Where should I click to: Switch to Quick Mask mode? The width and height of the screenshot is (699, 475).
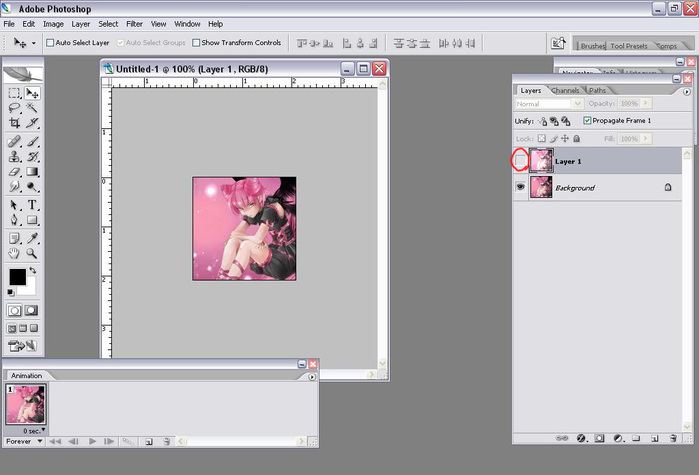pyautogui.click(x=31, y=310)
